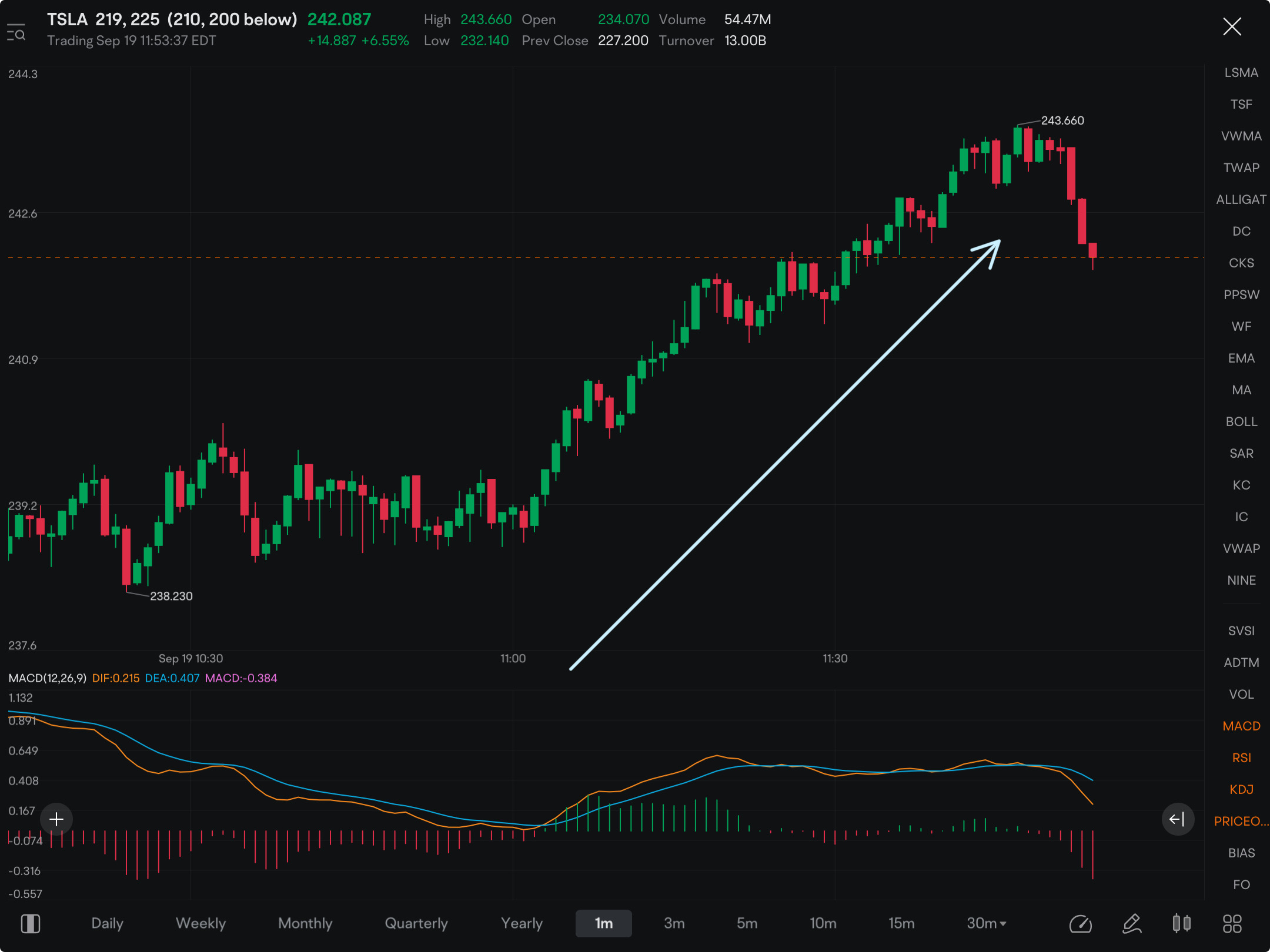Enable the VOL sub-indicator
Image resolution: width=1270 pixels, height=952 pixels.
[x=1241, y=695]
